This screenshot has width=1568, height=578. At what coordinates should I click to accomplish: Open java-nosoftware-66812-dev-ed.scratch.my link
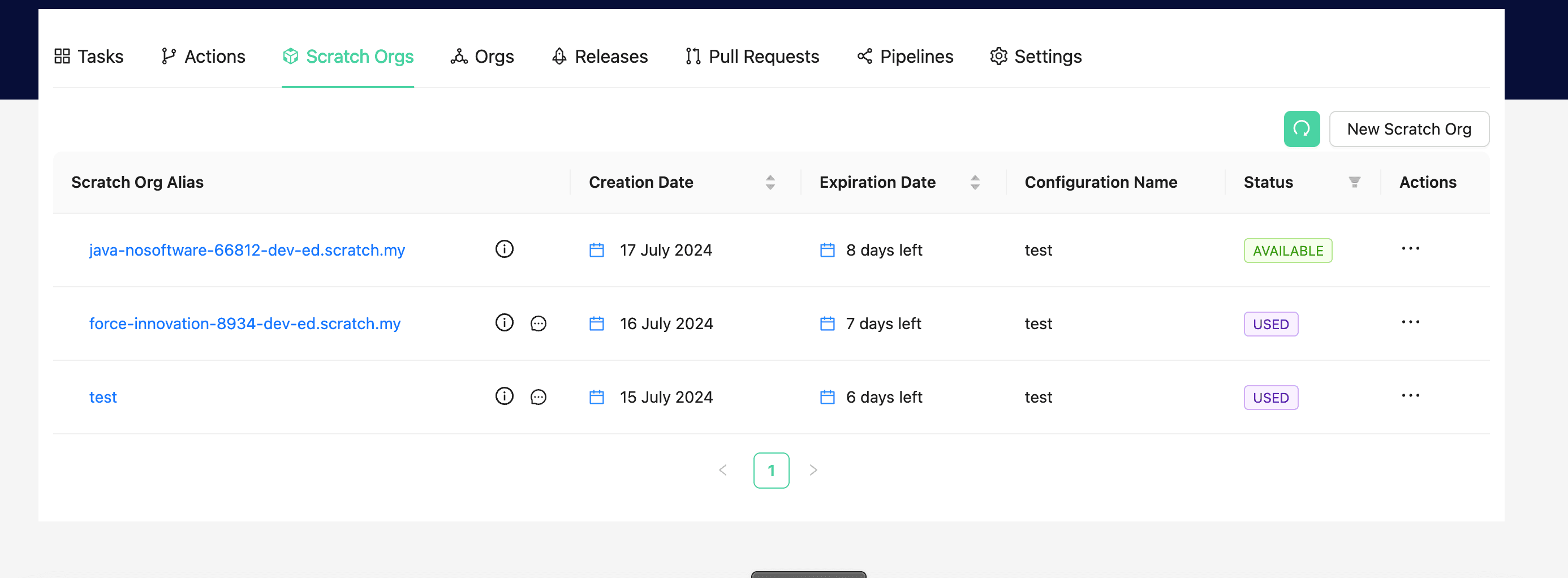pos(247,250)
